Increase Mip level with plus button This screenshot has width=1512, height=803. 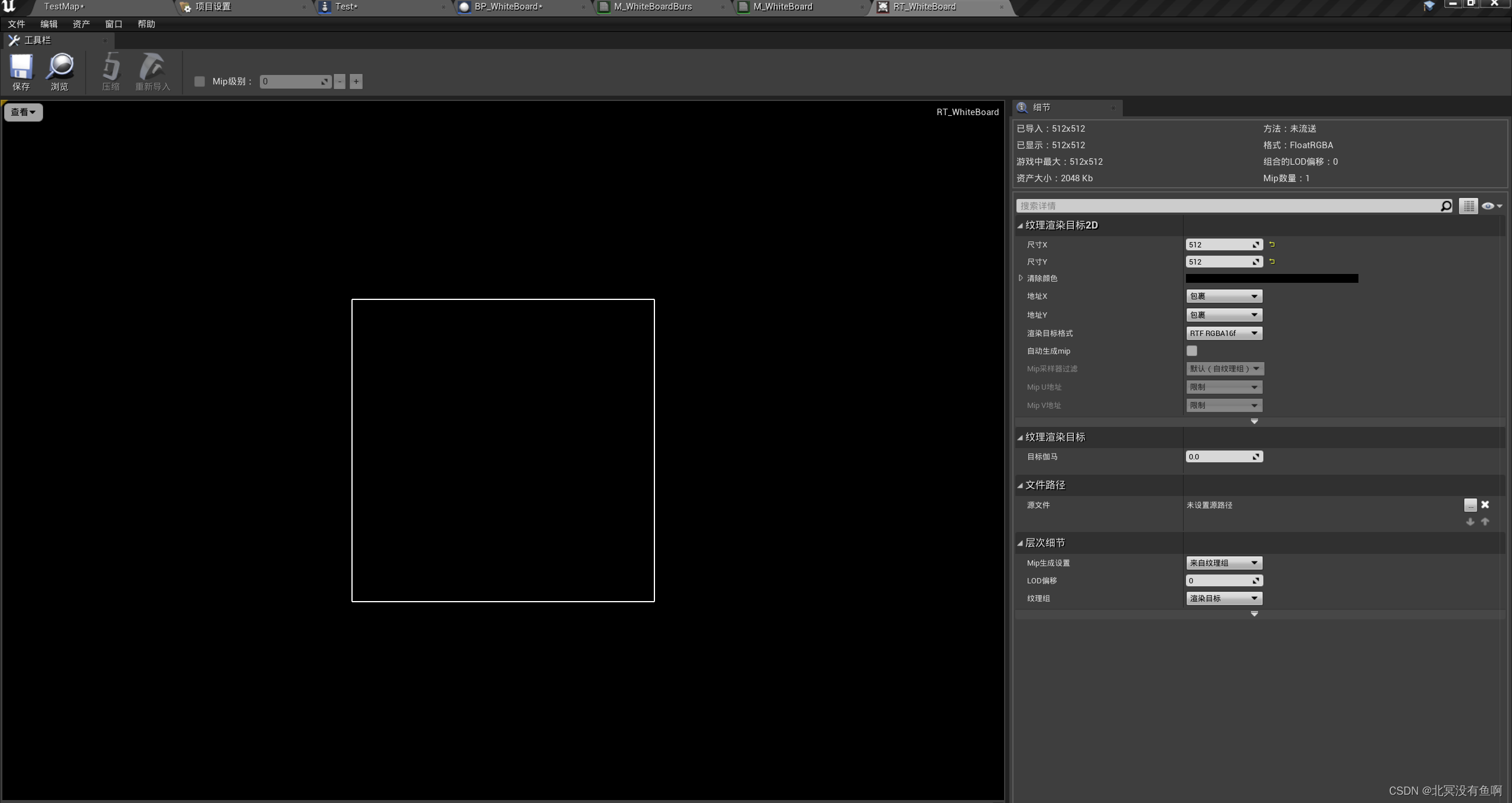[x=356, y=81]
